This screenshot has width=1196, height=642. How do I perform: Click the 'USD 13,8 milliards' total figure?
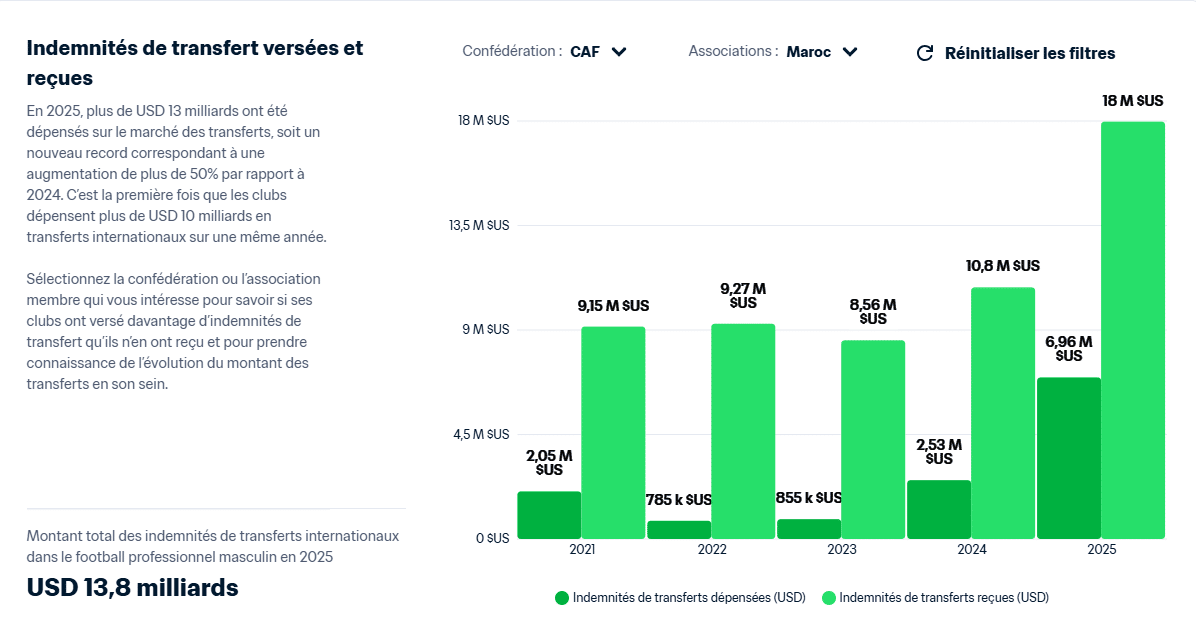click(x=133, y=587)
